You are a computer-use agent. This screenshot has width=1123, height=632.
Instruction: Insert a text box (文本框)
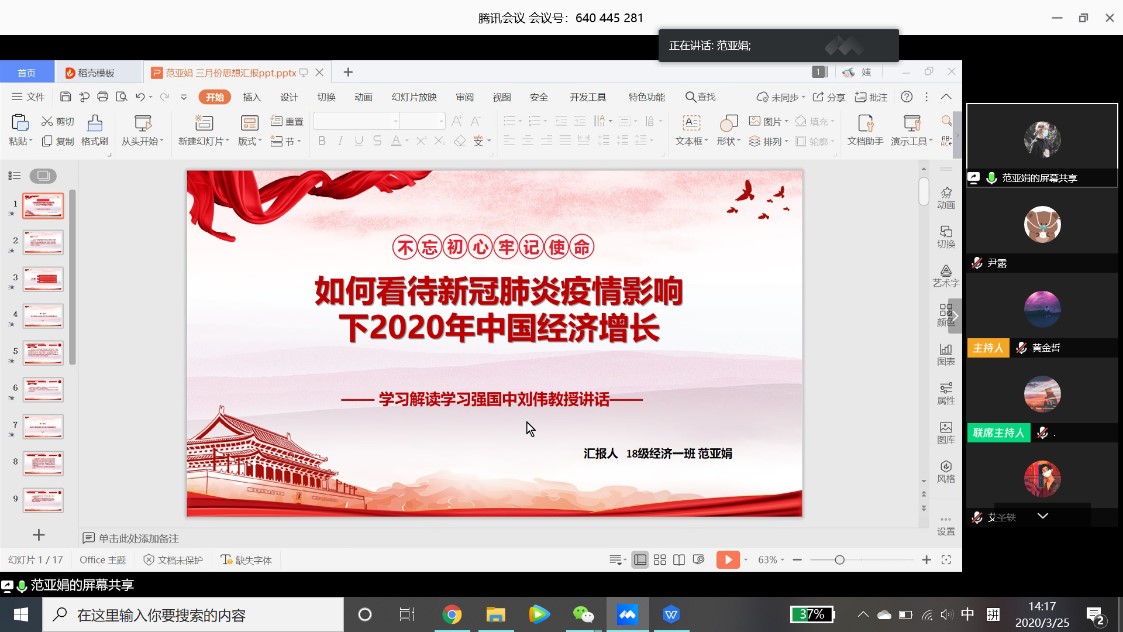[690, 130]
